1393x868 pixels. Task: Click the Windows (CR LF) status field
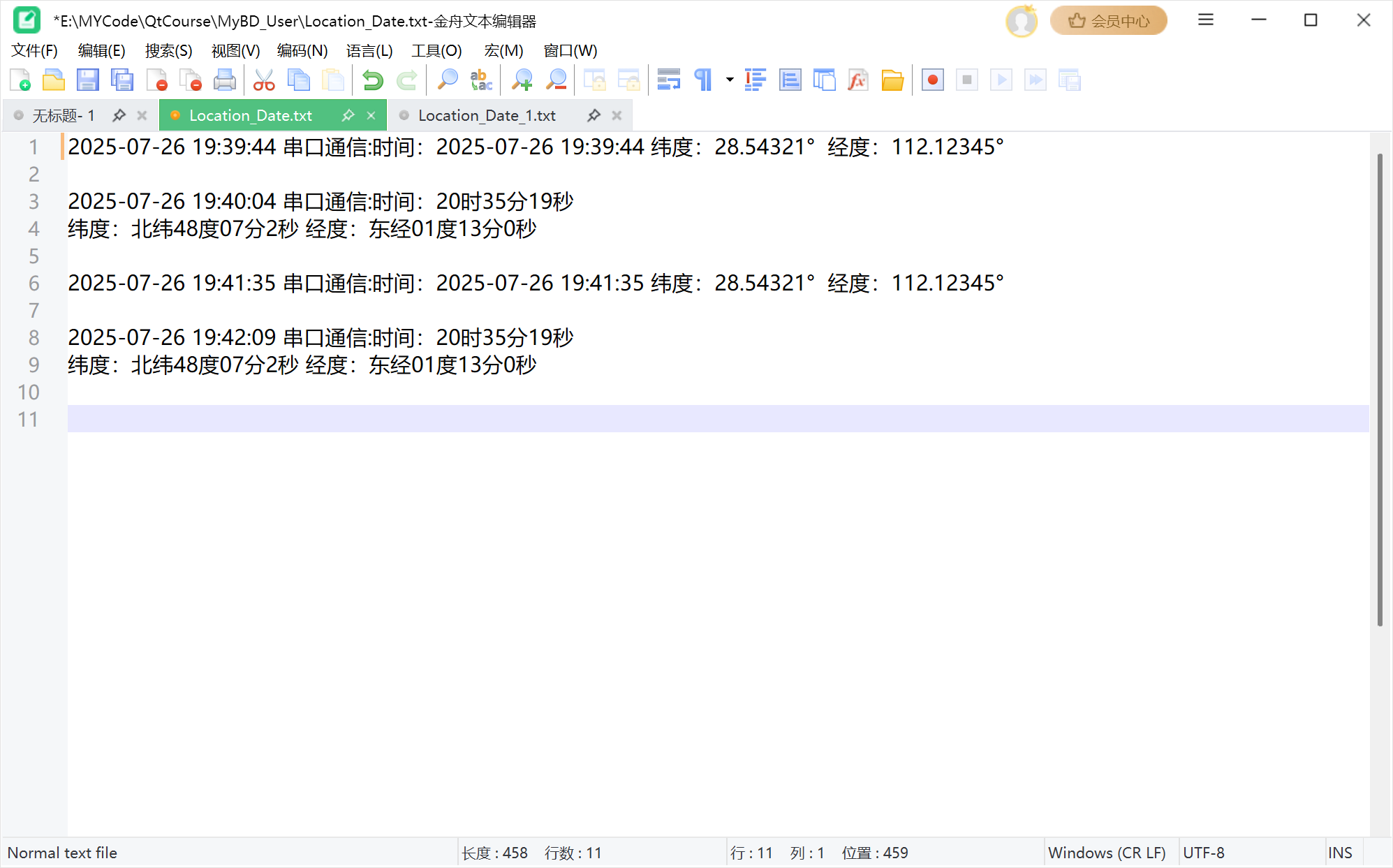pos(1107,853)
